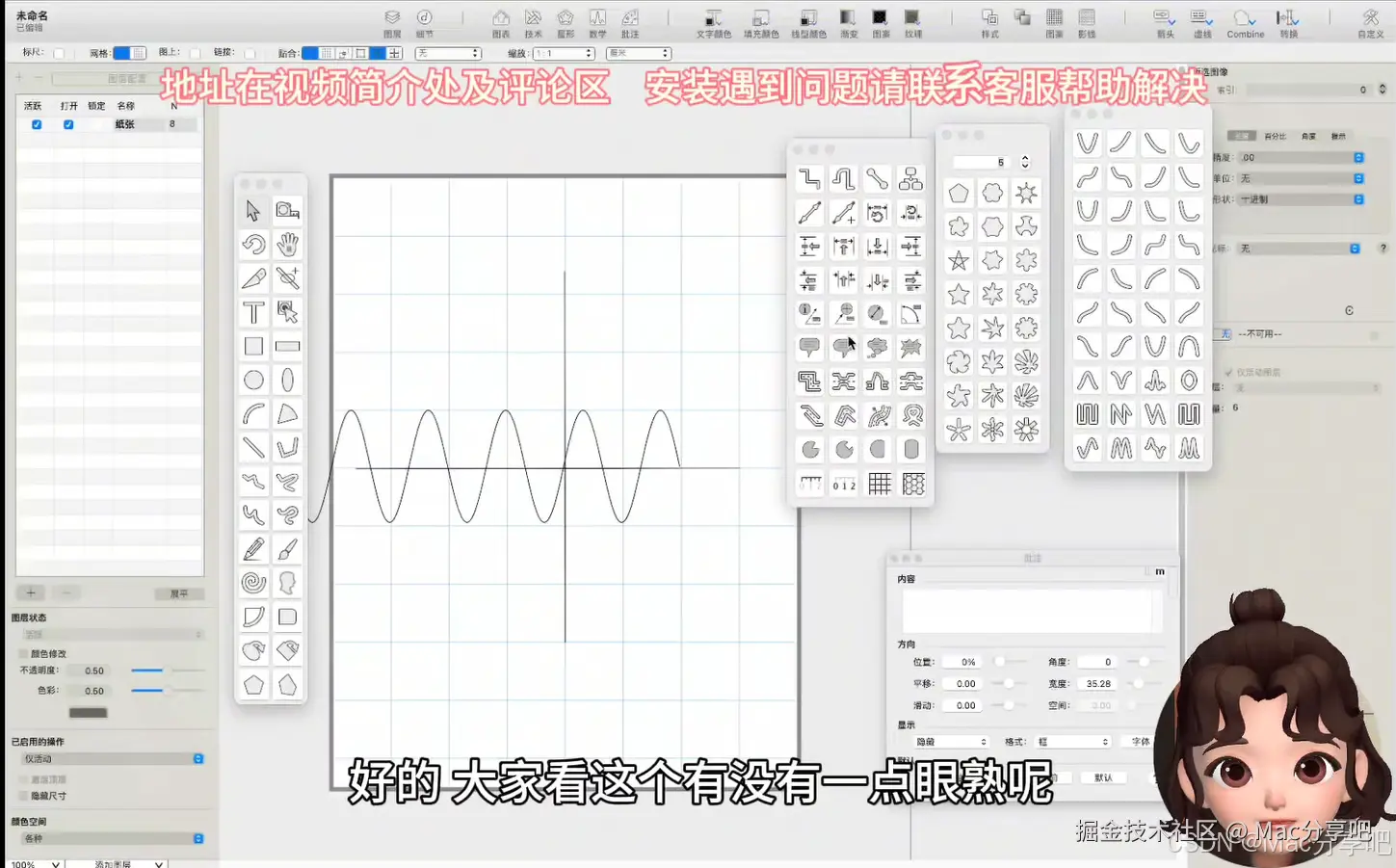Viewport: 1396px width, 868px height.
Task: Enable the 标尺 ruler checkbox
Action: click(x=59, y=54)
